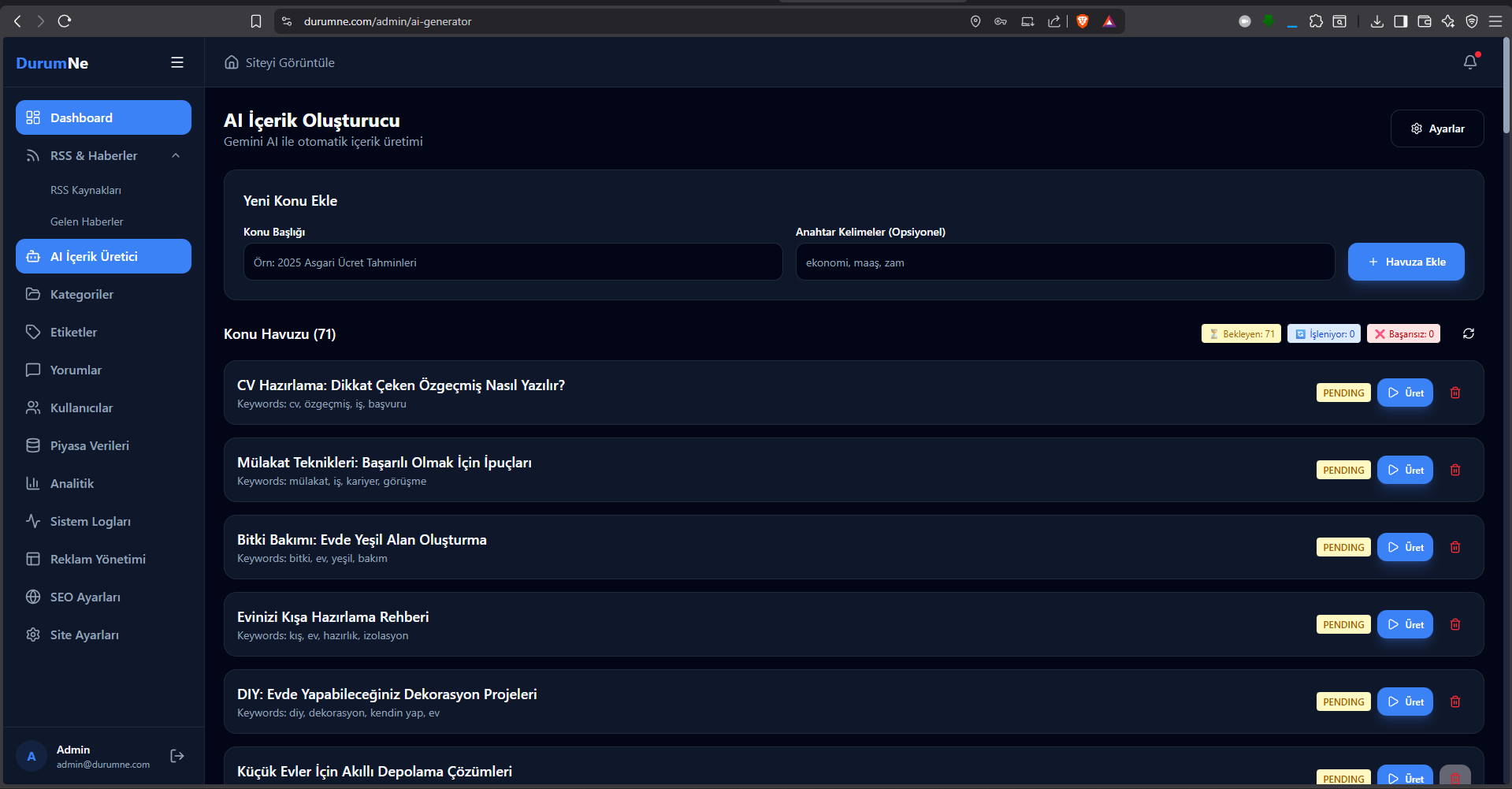Open the browser extensions puzzle icon
Viewport: 1512px width, 789px height.
[1316, 21]
